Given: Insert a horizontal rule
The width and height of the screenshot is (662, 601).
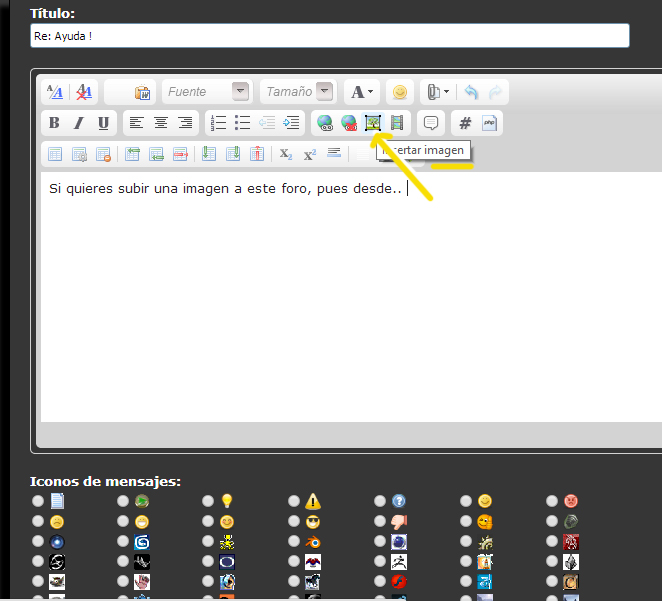Looking at the screenshot, I should (x=334, y=153).
